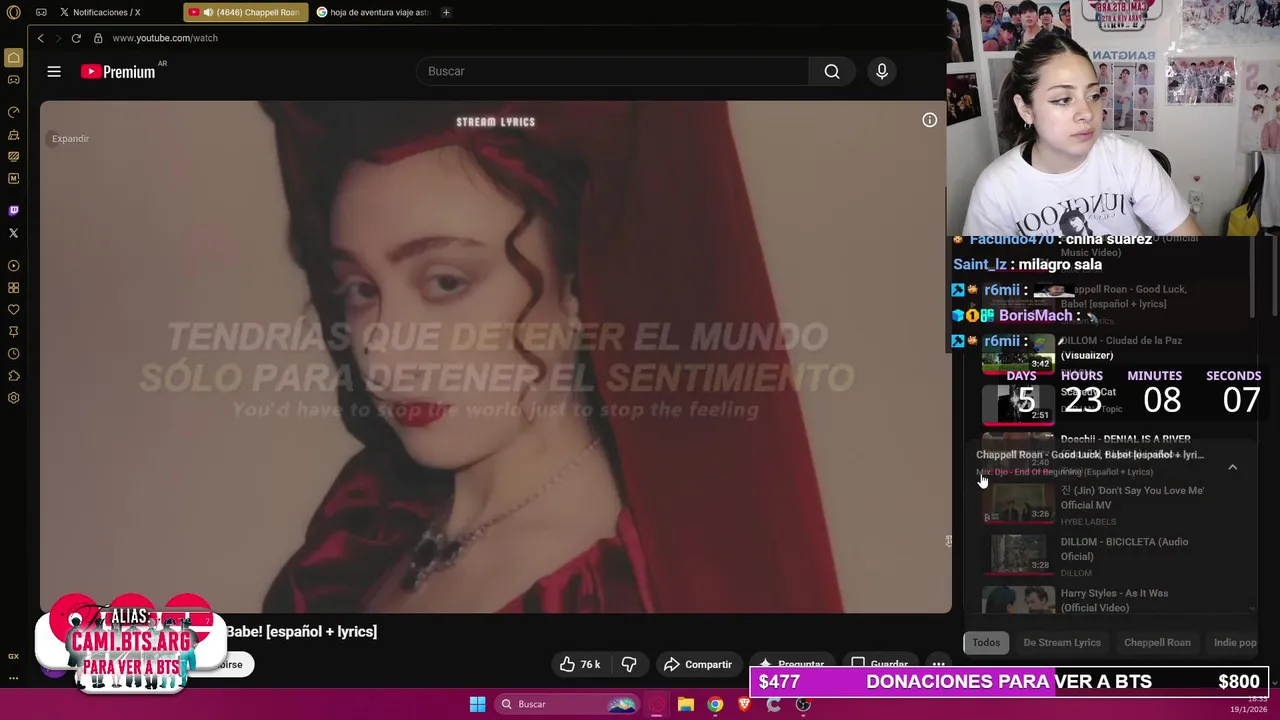The height and width of the screenshot is (720, 1280).
Task: Open sidebar three-dots more menu
Action: click(x=14, y=678)
